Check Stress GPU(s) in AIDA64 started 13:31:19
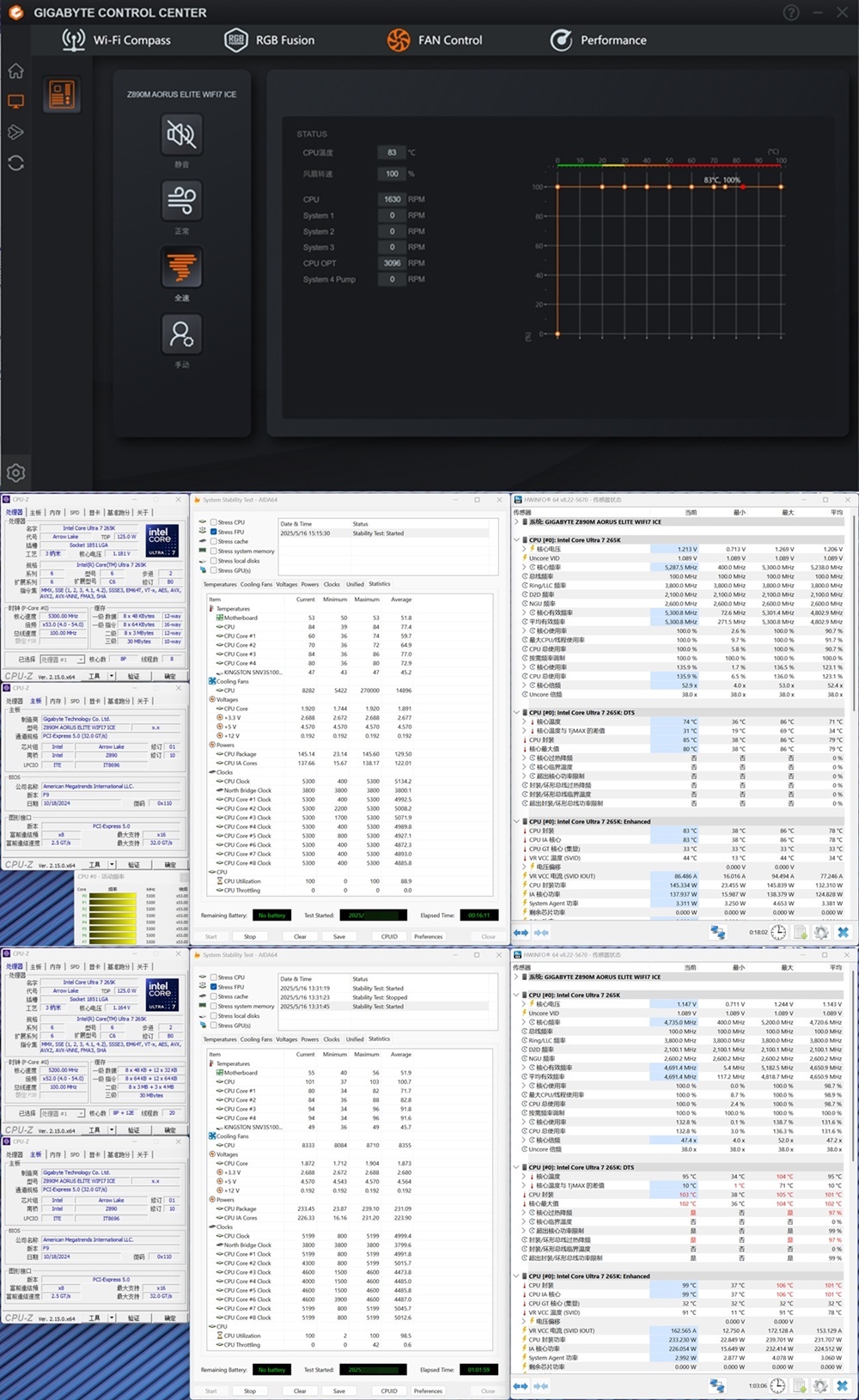859x1400 pixels. point(213,1026)
